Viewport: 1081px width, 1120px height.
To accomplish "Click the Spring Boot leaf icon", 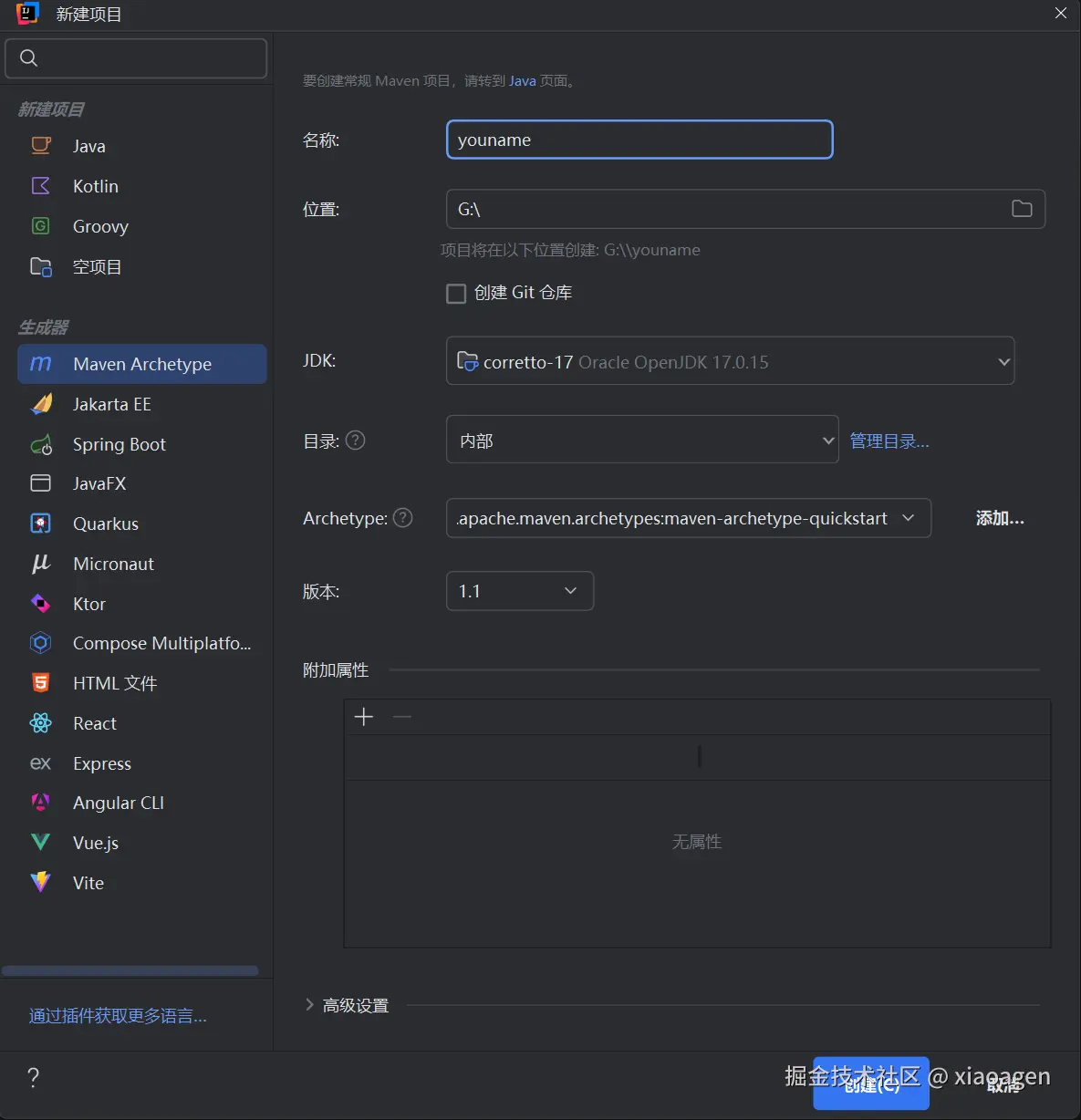I will [41, 444].
